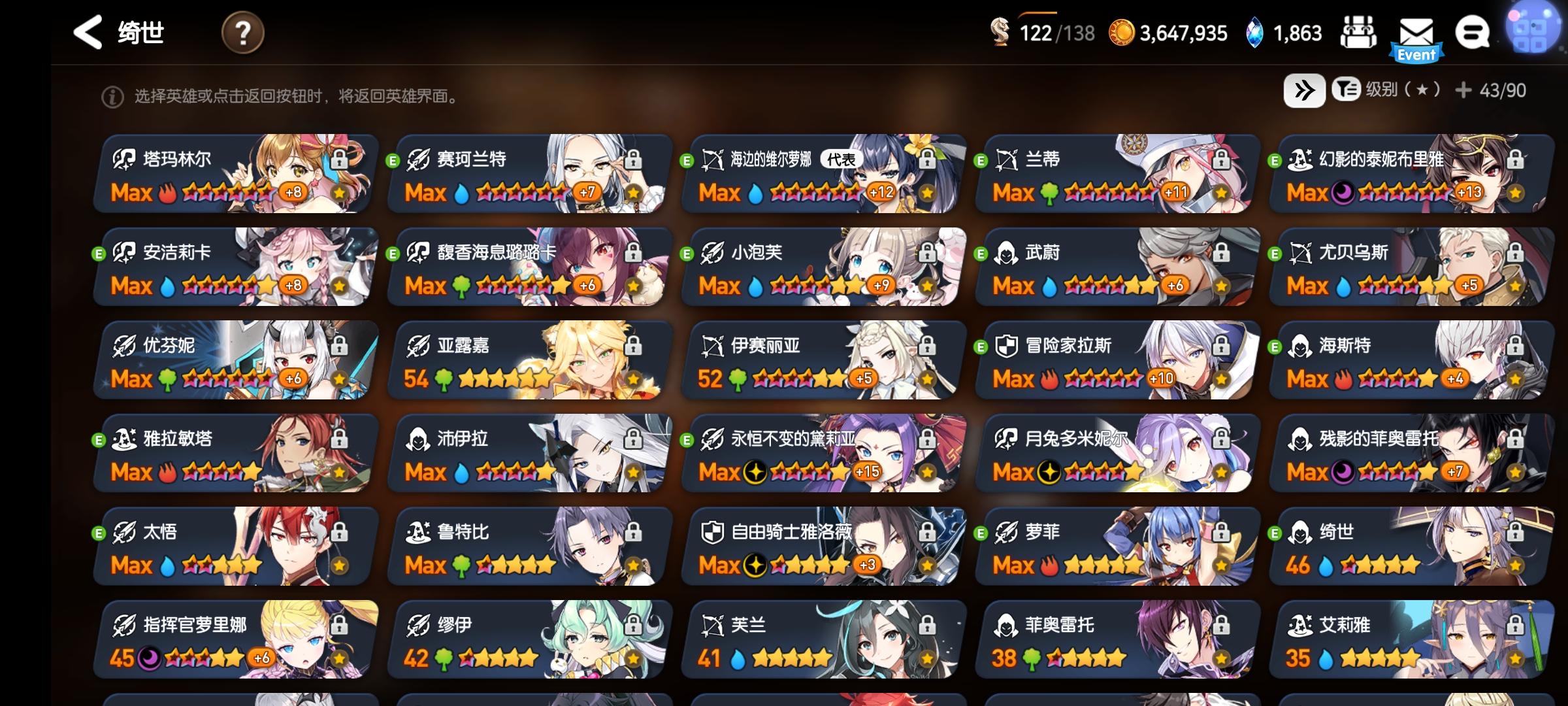Tap the 代表 tag on 海边的维尔萝娜

(841, 159)
